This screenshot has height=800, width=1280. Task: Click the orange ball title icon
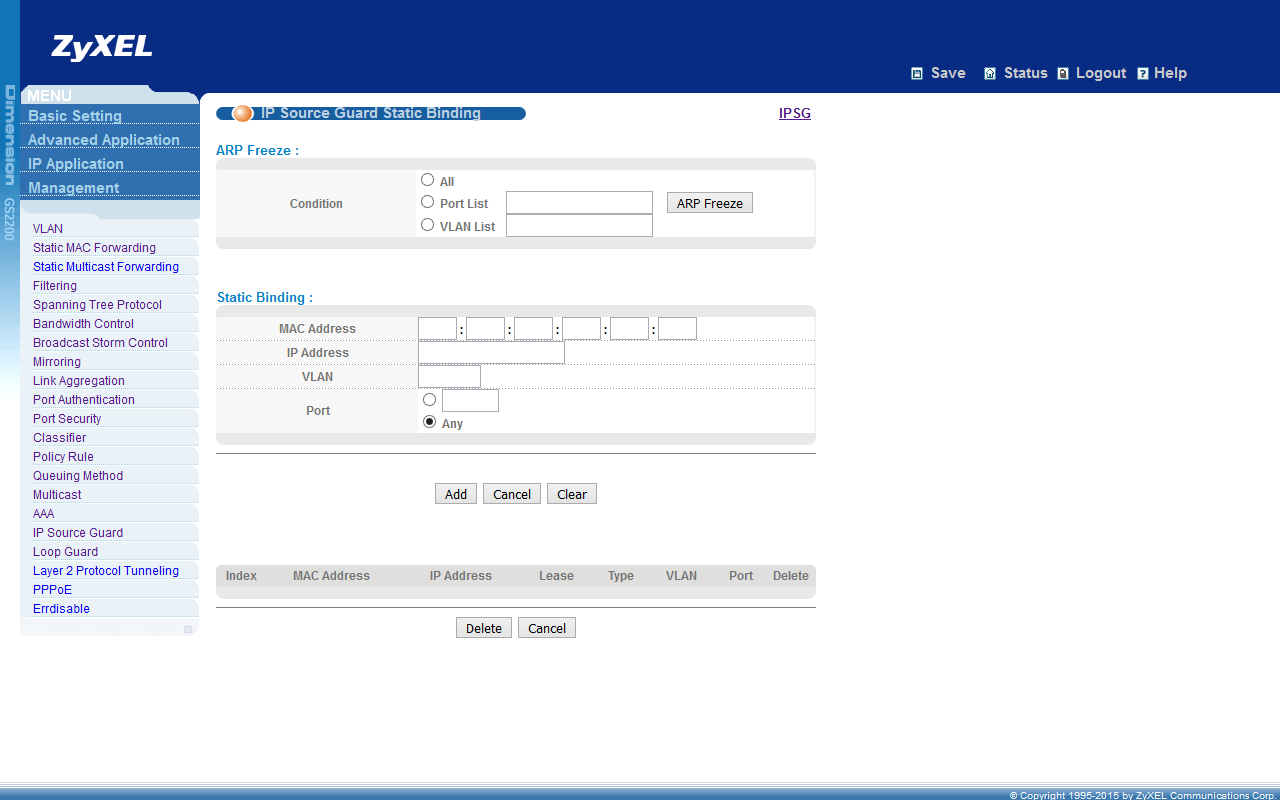tap(242, 113)
